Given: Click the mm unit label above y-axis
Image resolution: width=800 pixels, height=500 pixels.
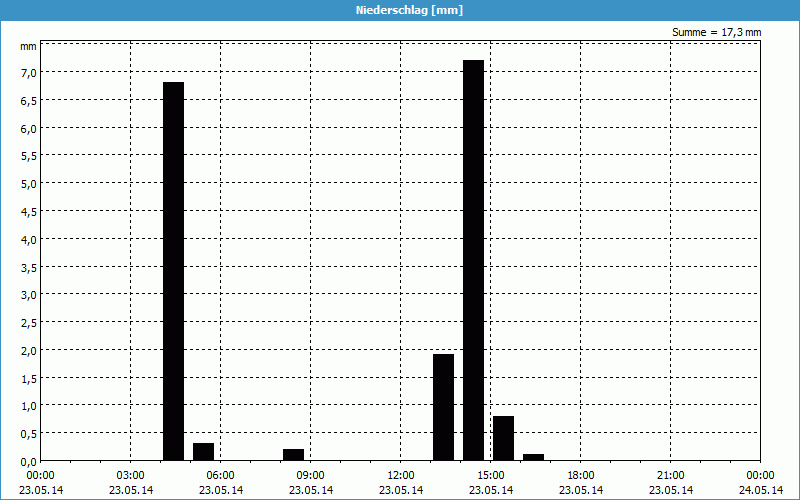Looking at the screenshot, I should [x=28, y=46].
